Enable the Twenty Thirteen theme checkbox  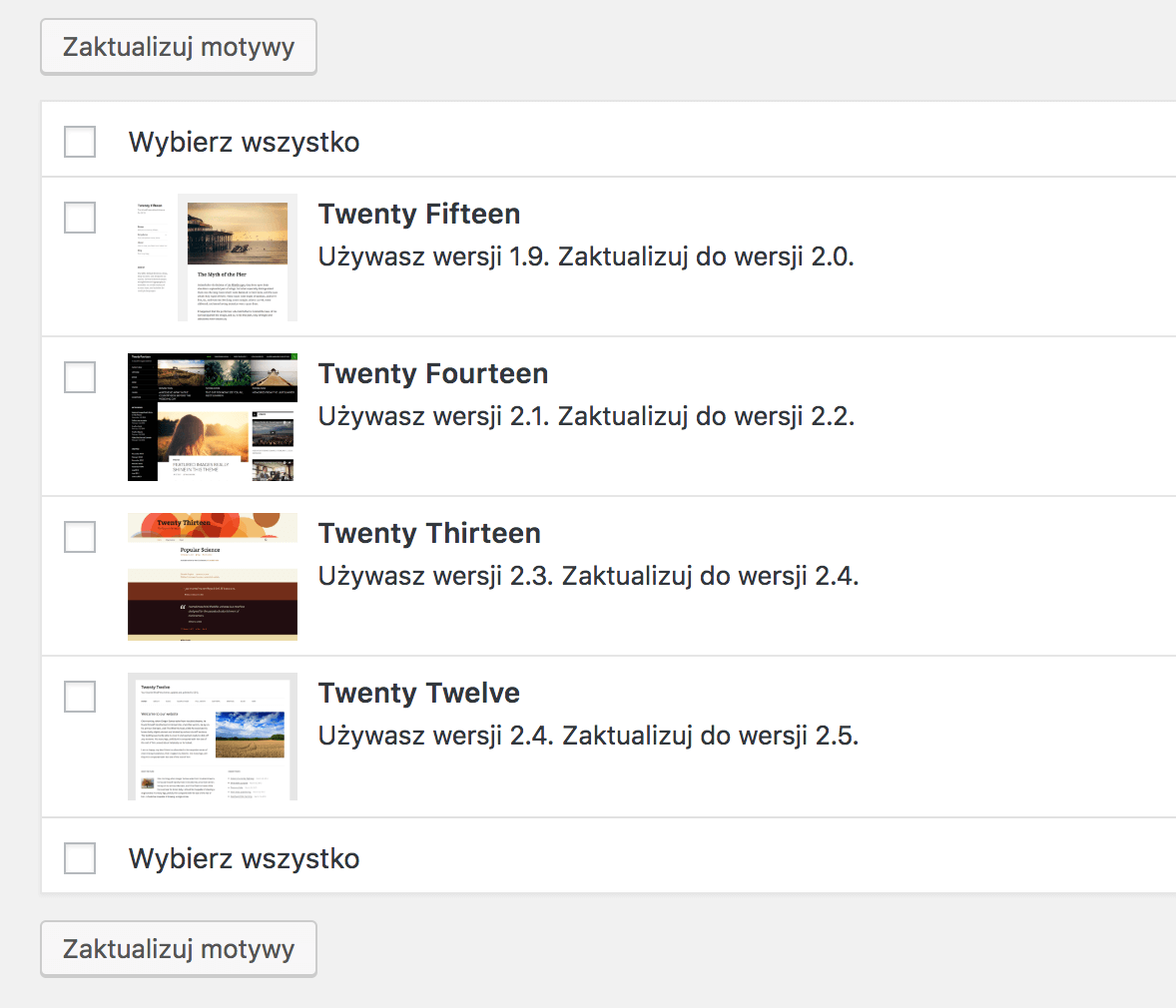(80, 537)
